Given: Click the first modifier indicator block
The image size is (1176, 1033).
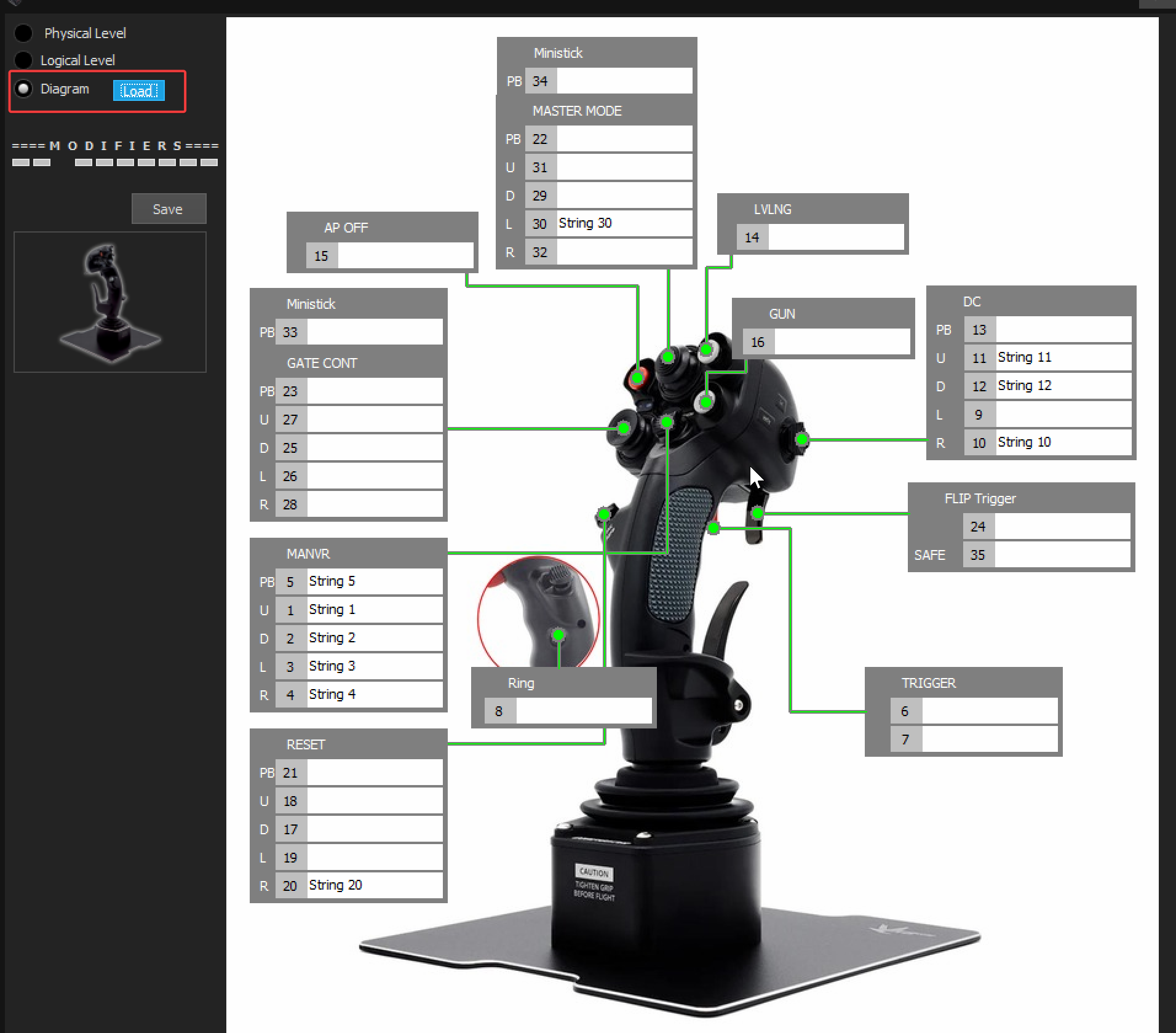Looking at the screenshot, I should (21, 162).
